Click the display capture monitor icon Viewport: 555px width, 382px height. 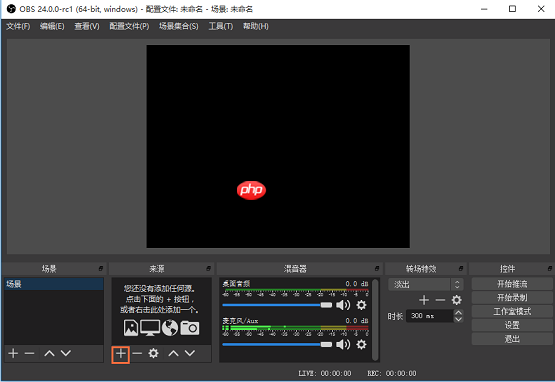tap(150, 328)
